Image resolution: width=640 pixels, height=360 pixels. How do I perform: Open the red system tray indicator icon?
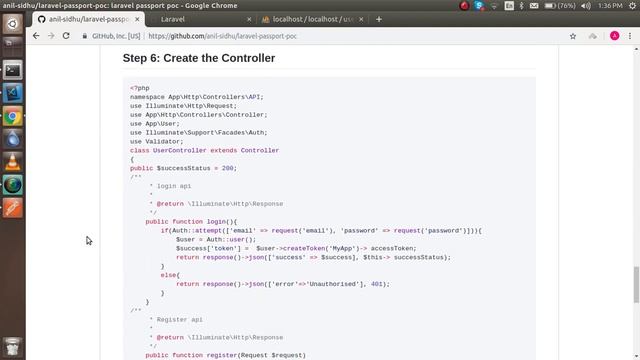click(464, 6)
